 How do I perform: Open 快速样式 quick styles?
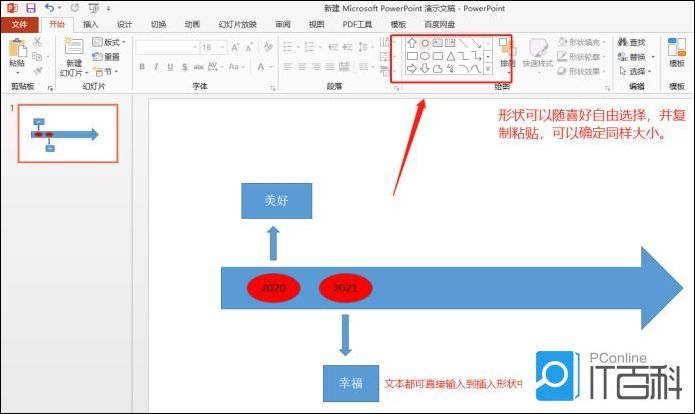tap(538, 54)
